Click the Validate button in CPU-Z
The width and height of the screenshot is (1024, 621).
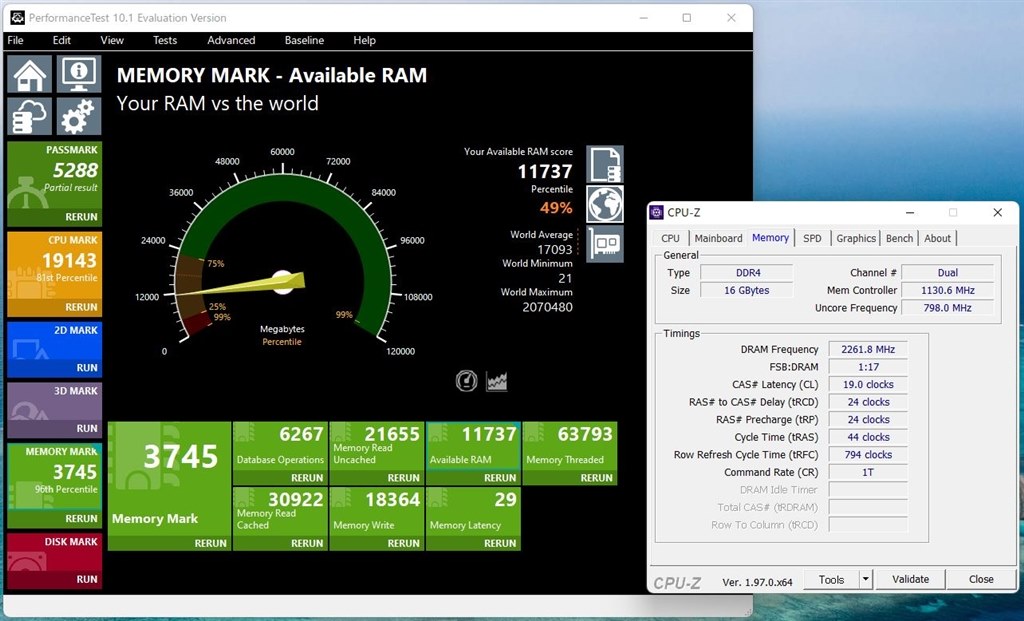point(910,579)
